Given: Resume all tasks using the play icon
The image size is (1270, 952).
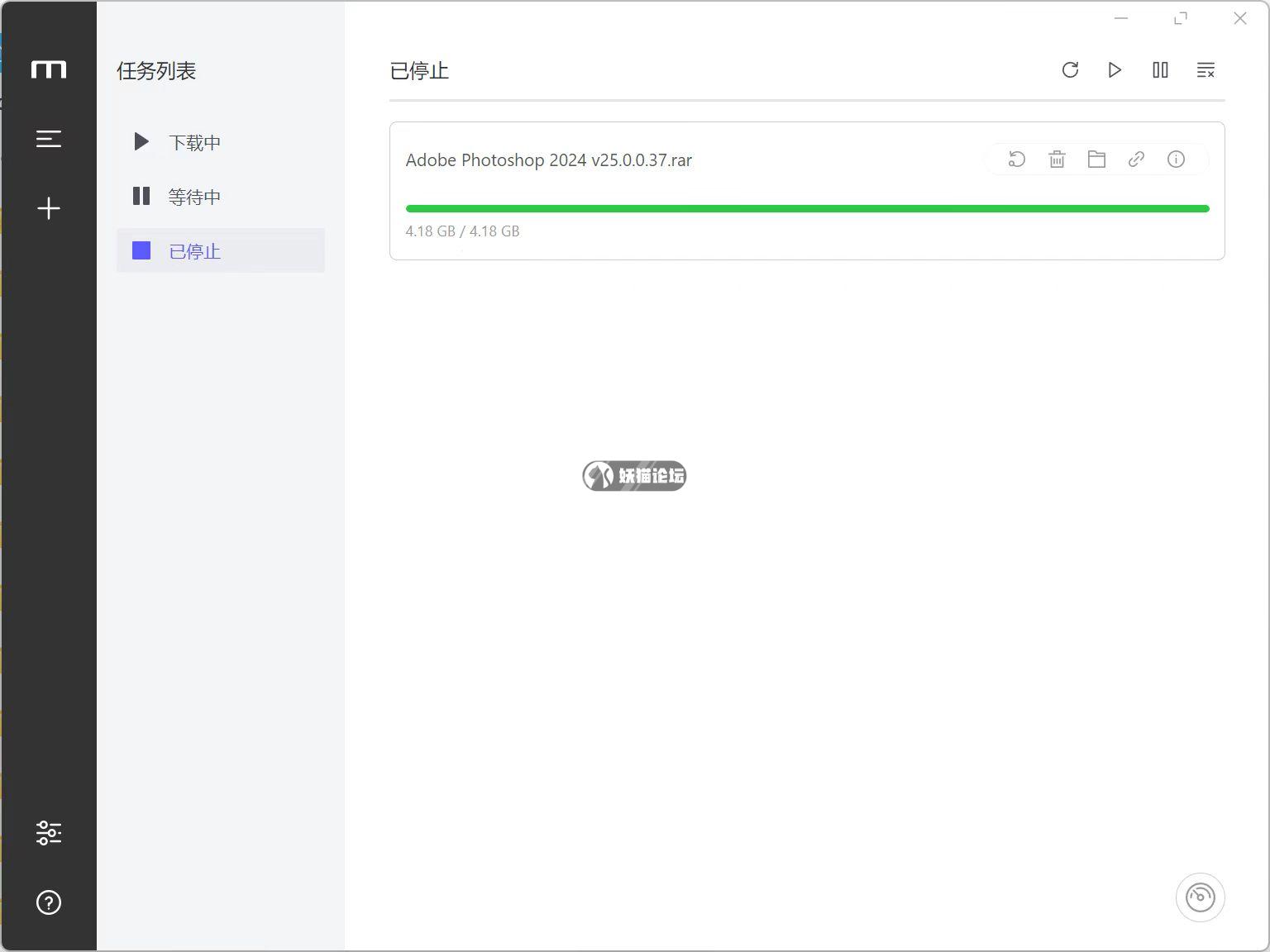Looking at the screenshot, I should [1115, 70].
